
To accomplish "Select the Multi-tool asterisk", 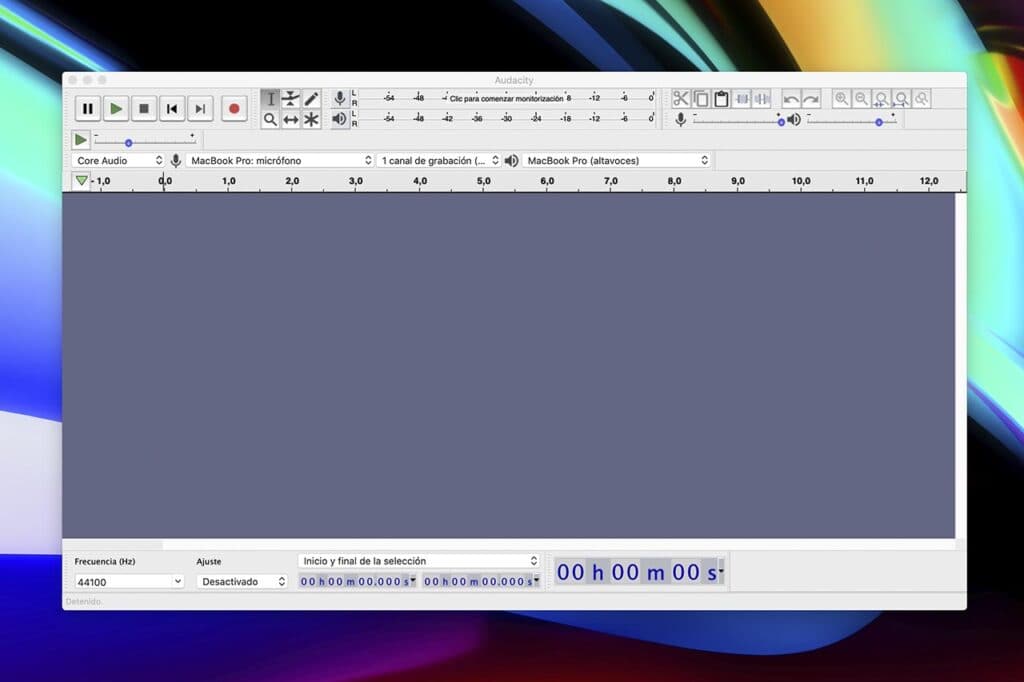I will point(312,120).
